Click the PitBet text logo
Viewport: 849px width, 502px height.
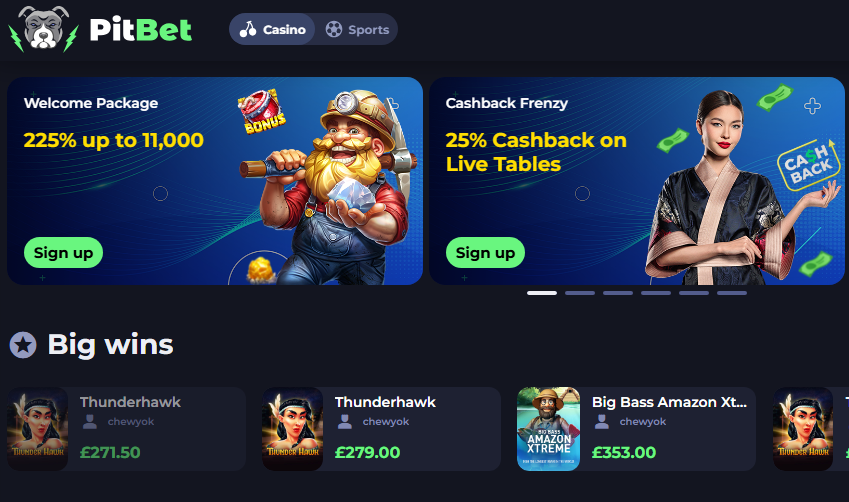coord(141,30)
